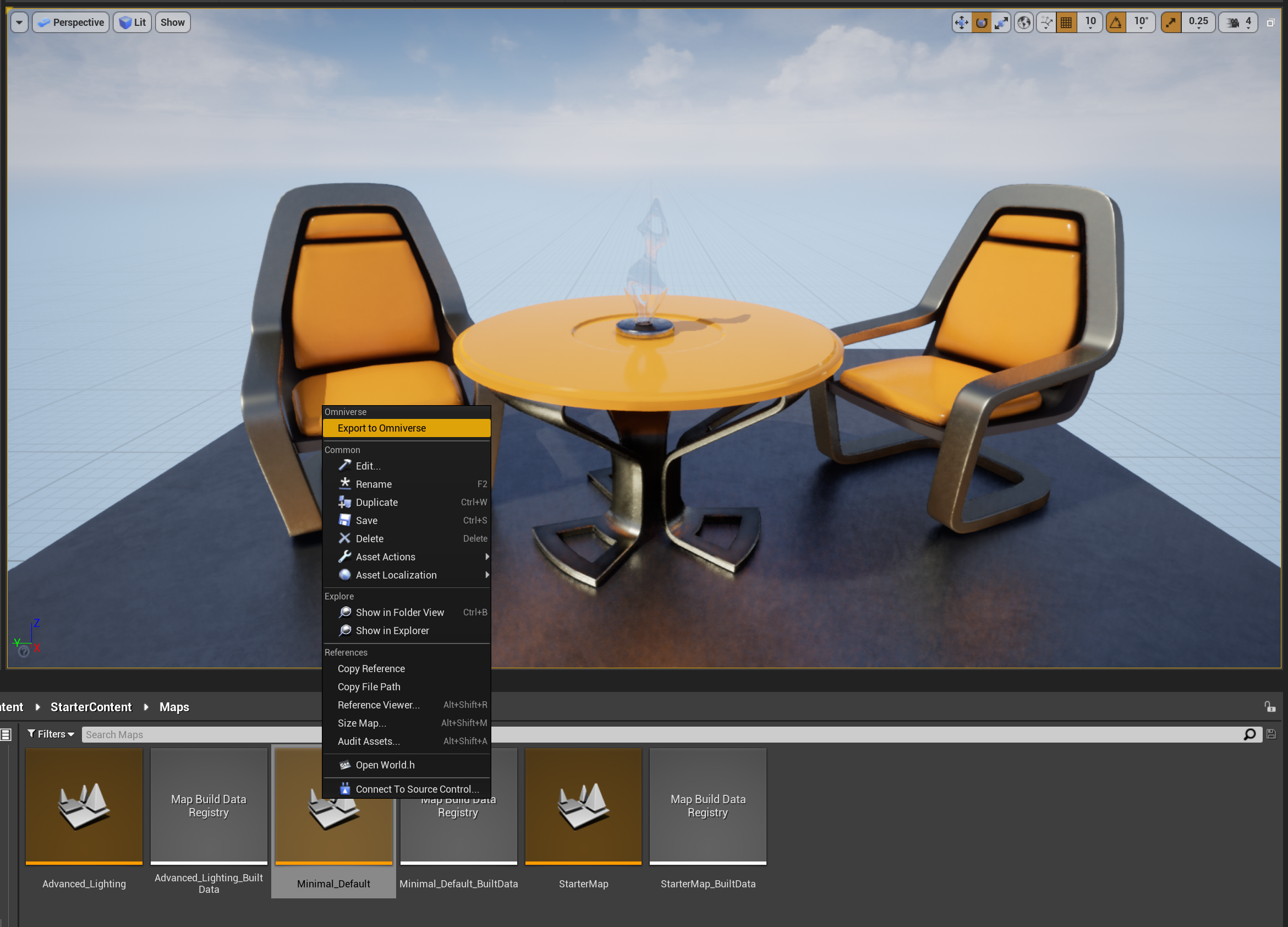The image size is (1288, 927).
Task: Open the surface snapping options
Action: (x=1046, y=23)
